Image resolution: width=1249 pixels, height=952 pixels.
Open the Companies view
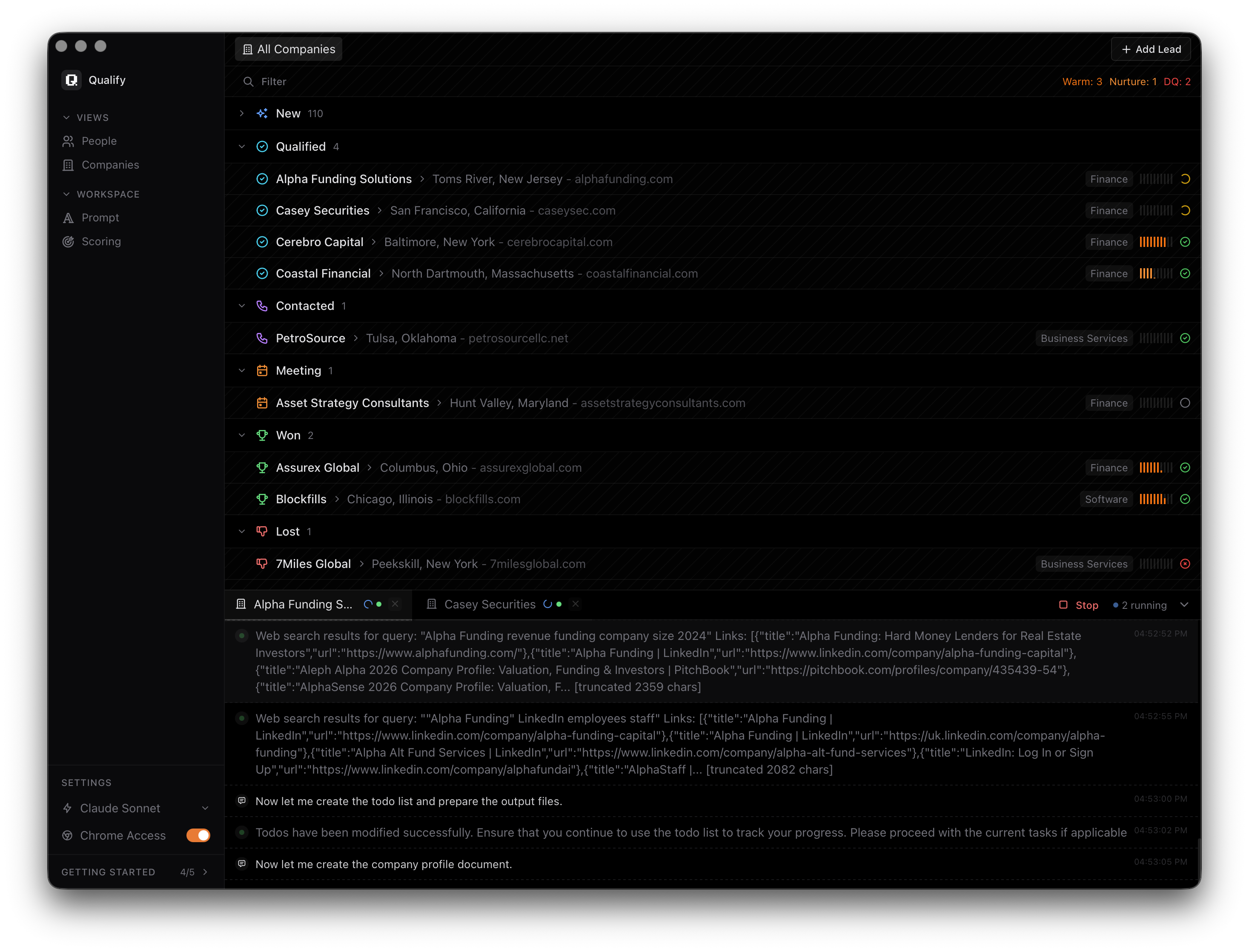pyautogui.click(x=101, y=165)
